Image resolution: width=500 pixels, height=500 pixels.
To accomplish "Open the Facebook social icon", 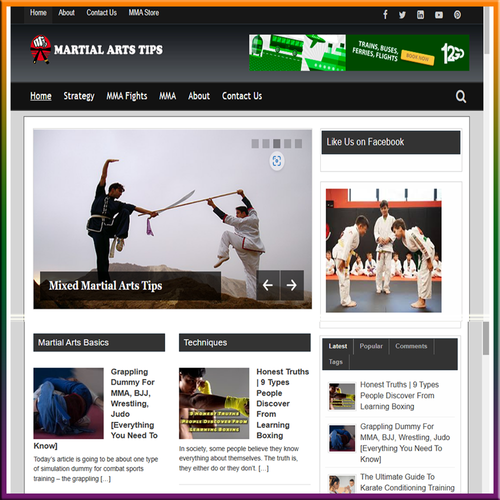I will 385,15.
